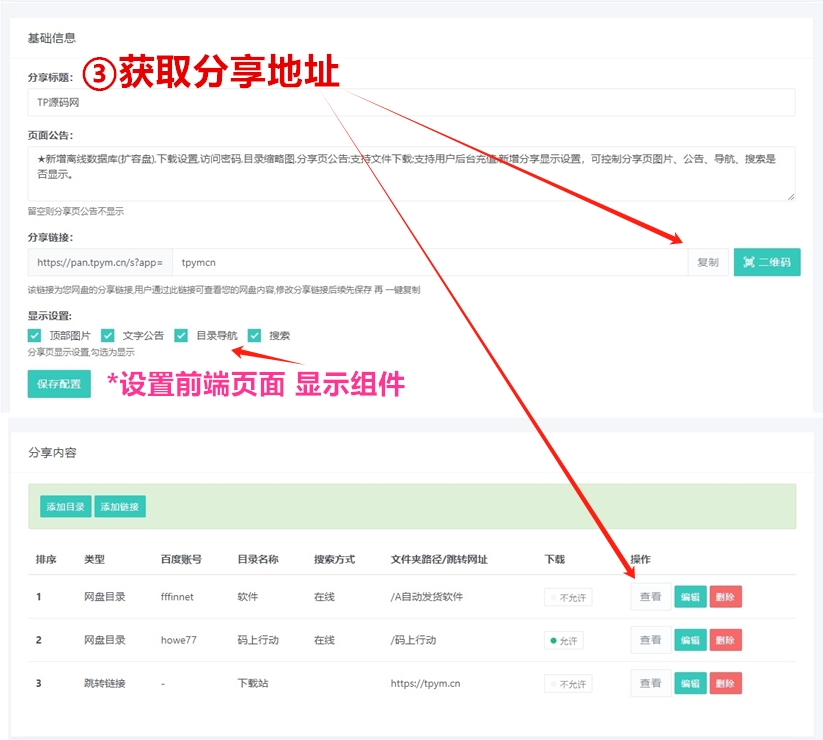Image resolution: width=823 pixels, height=740 pixels.
Task: Click 删除 on the 软件 row
Action: coord(725,596)
